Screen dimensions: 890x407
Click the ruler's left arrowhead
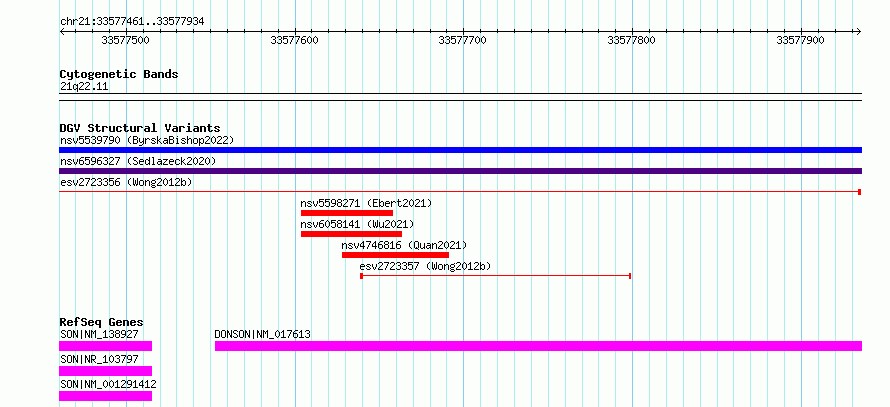[62, 32]
